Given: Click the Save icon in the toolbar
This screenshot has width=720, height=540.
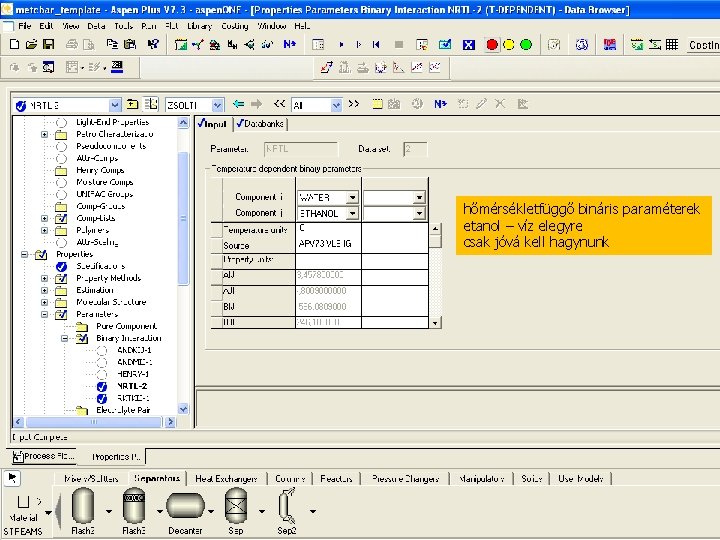Looking at the screenshot, I should click(48, 45).
